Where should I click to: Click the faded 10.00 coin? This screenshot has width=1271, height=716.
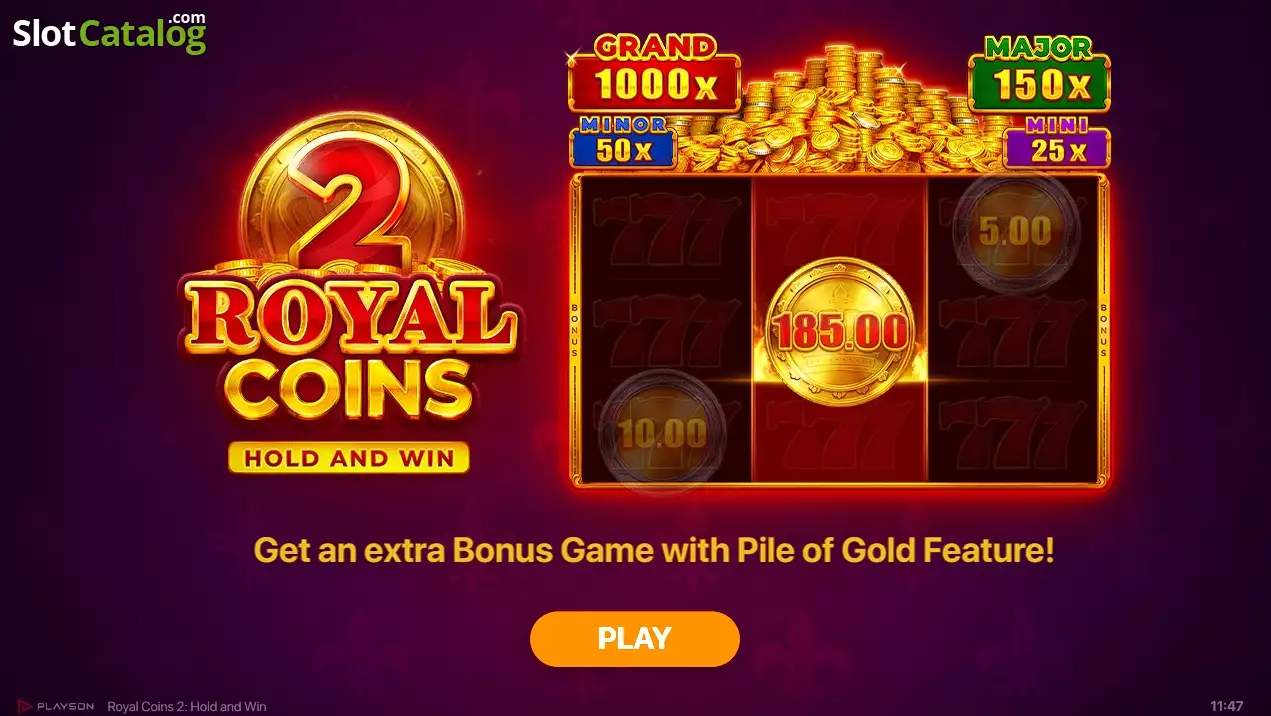point(661,433)
